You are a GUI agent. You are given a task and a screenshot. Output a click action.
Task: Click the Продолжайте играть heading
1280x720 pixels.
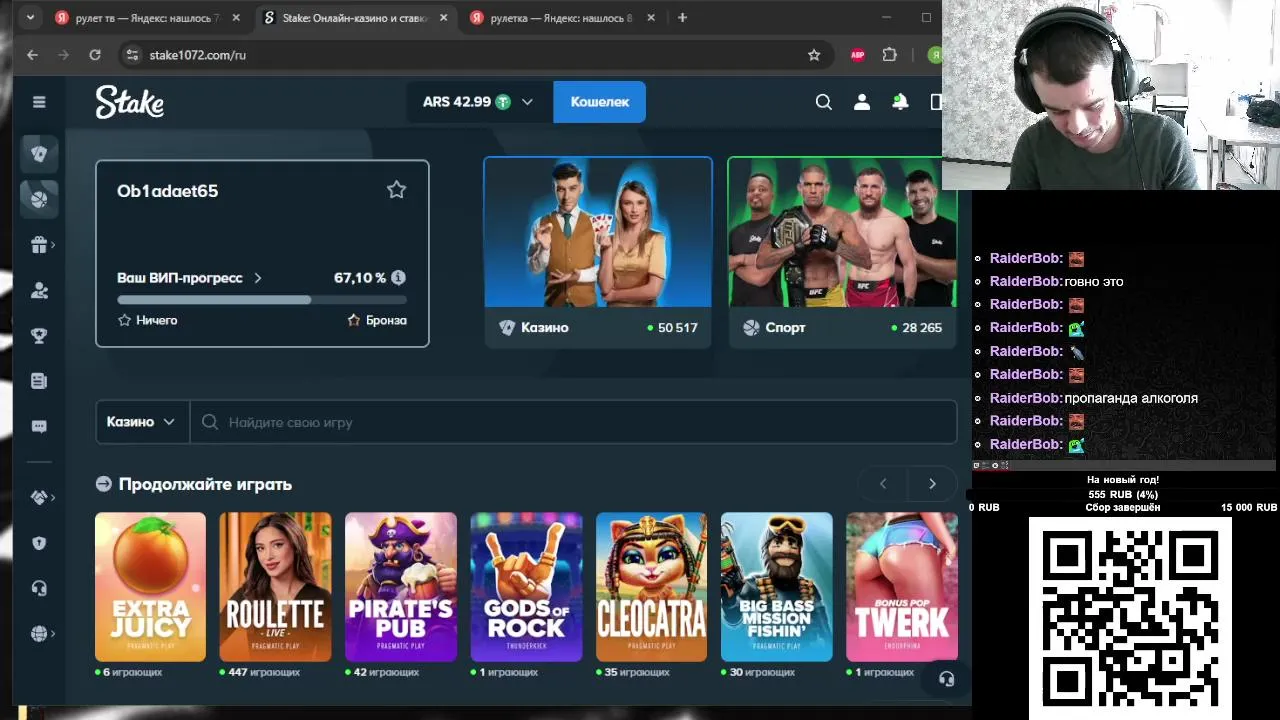point(205,484)
